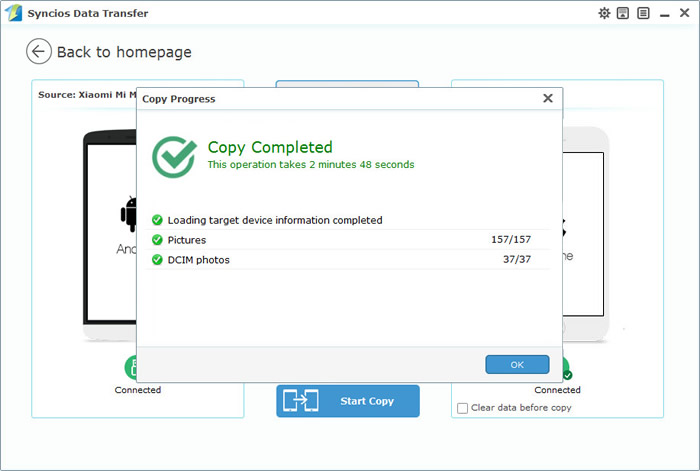Click the Start Copy button

[348, 401]
